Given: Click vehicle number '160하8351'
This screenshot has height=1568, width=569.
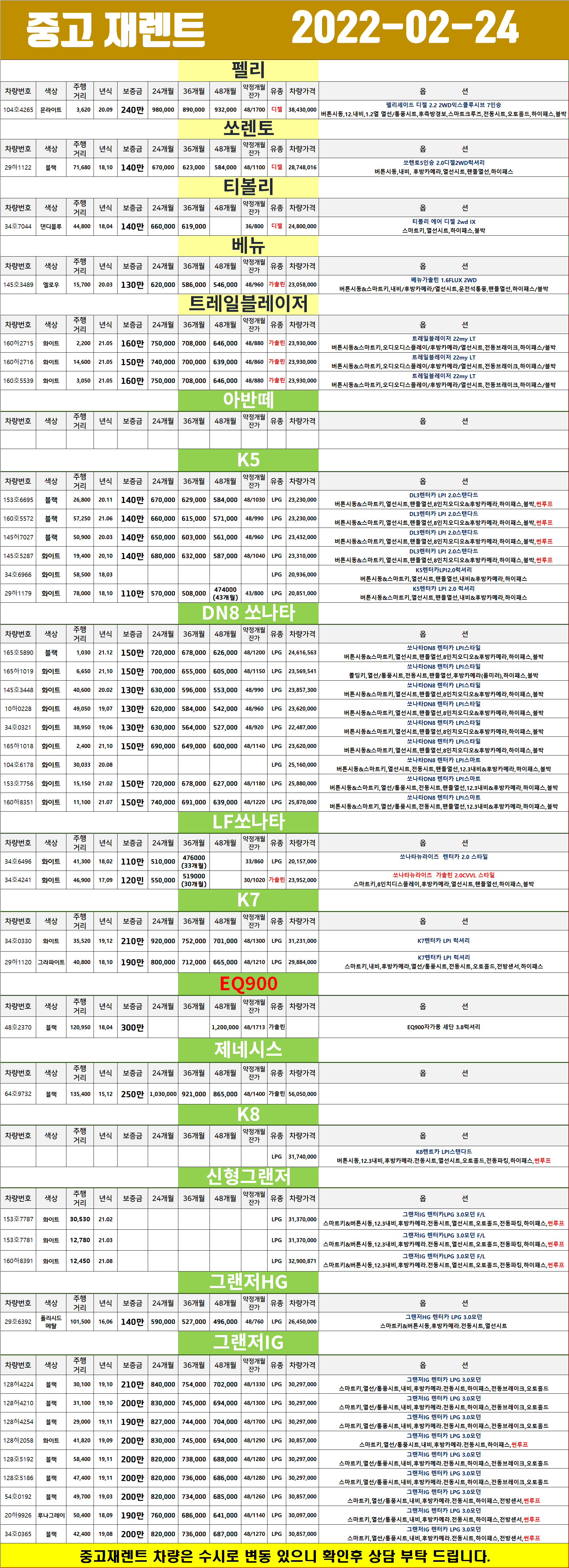Looking at the screenshot, I should pos(18,802).
